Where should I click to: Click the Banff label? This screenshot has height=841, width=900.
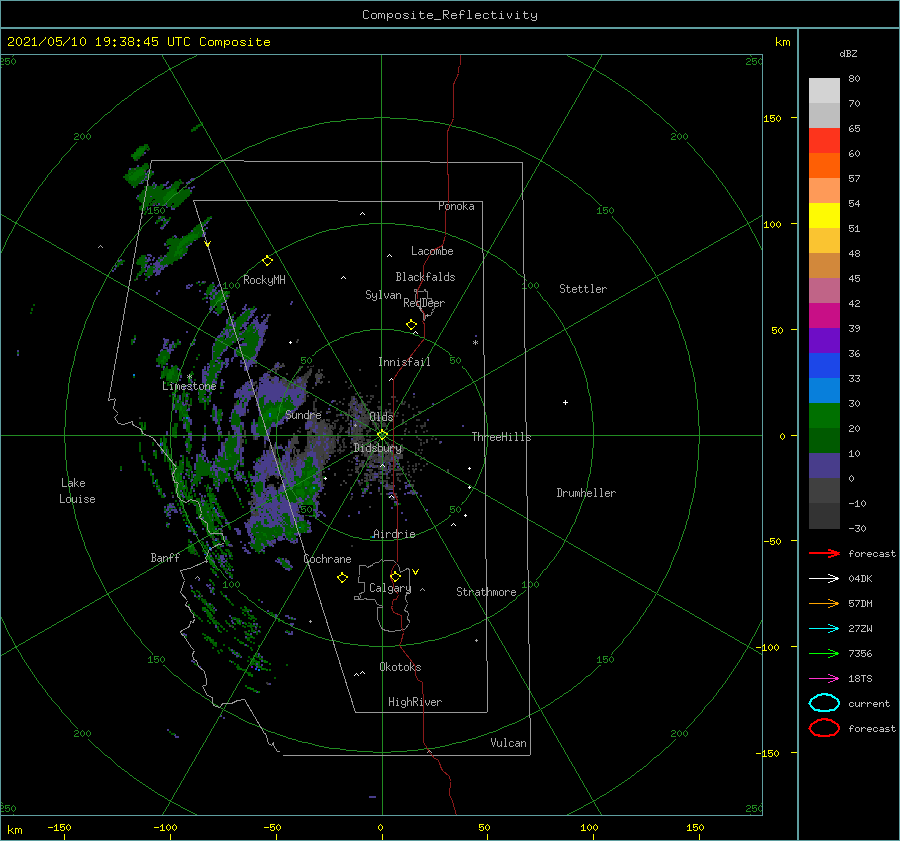(x=165, y=557)
